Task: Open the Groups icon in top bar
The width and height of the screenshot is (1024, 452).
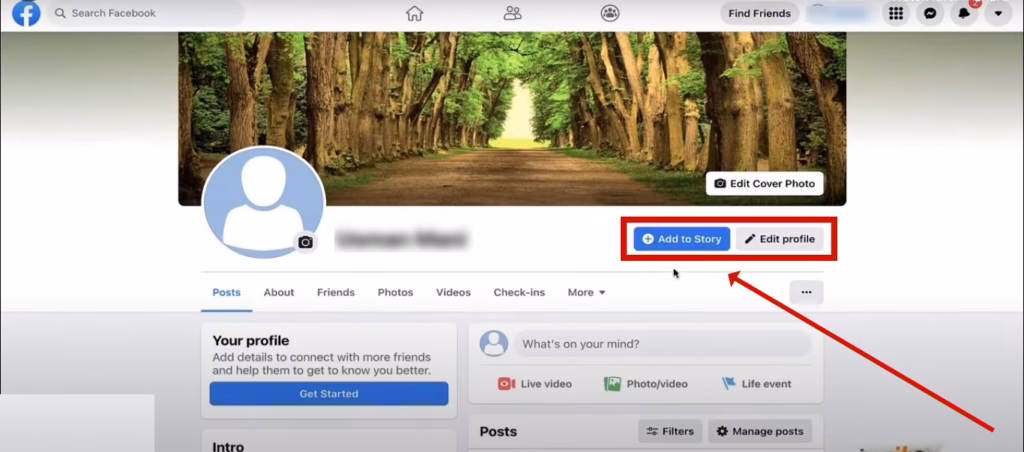Action: (610, 13)
